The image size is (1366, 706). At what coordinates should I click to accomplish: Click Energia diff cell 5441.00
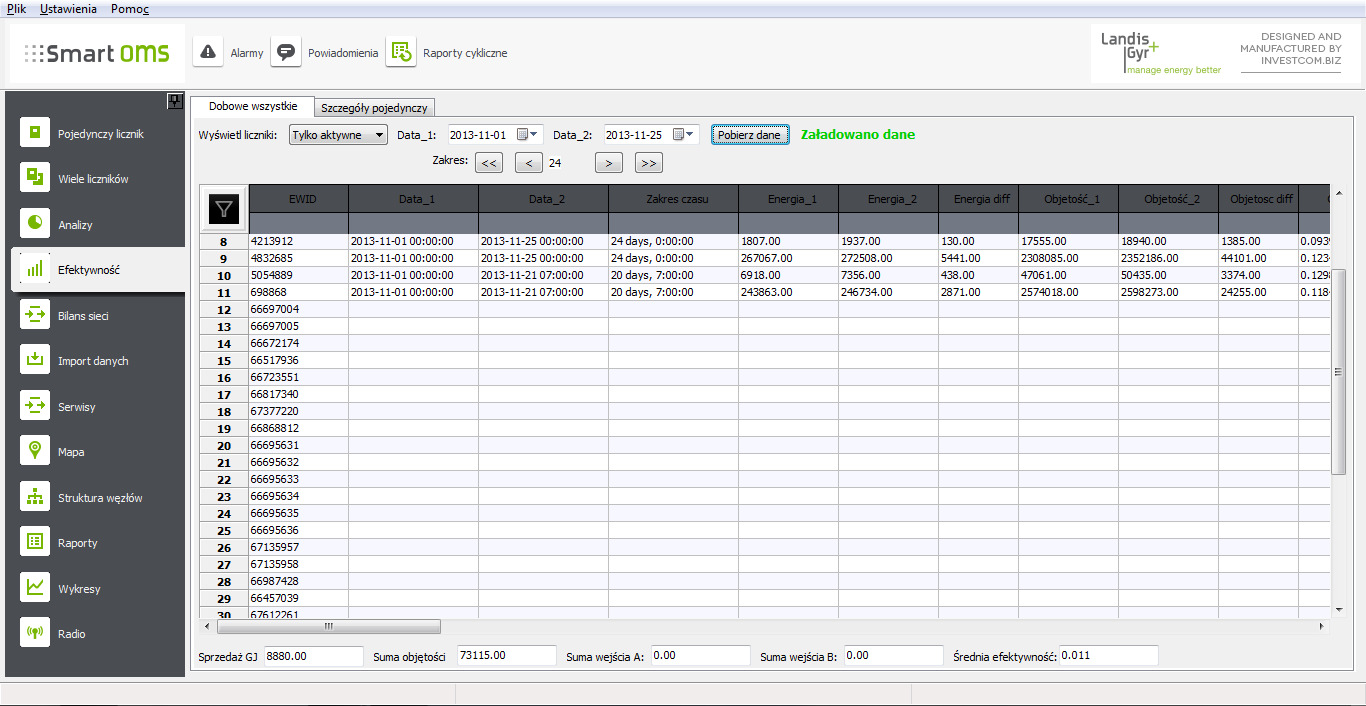click(979, 258)
